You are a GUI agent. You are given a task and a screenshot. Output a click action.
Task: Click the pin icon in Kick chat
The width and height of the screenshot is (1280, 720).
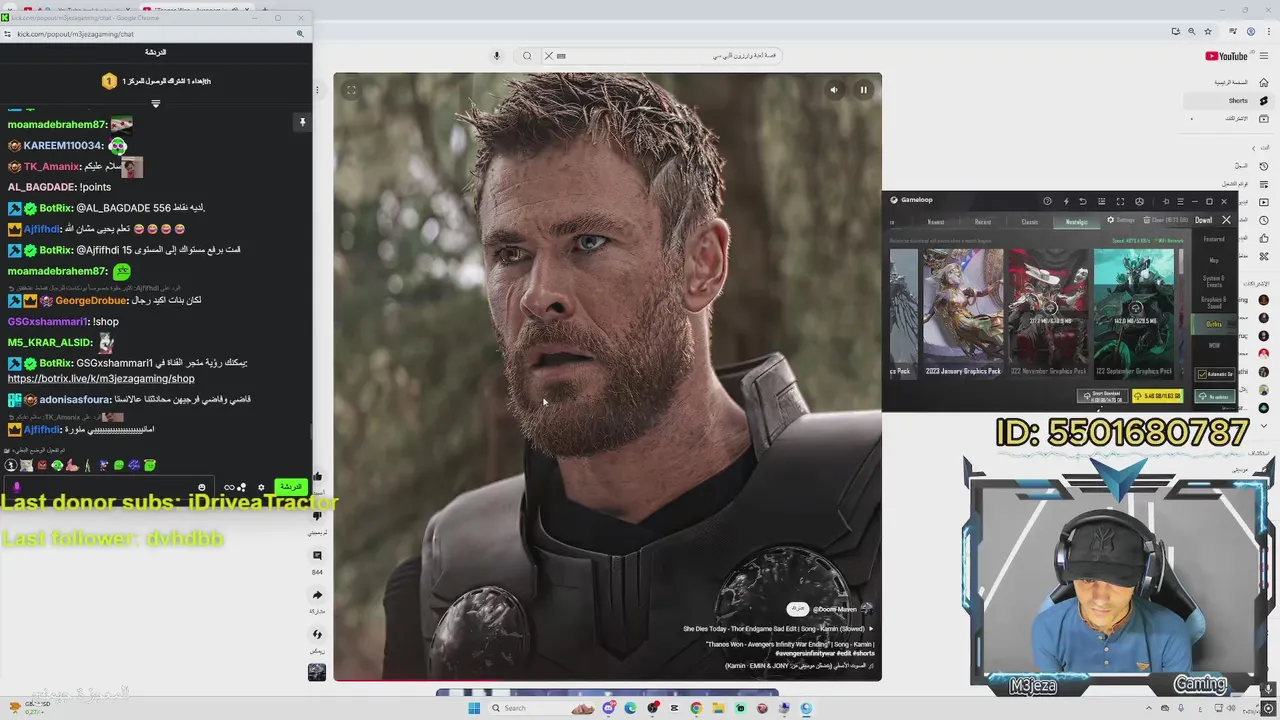[302, 122]
